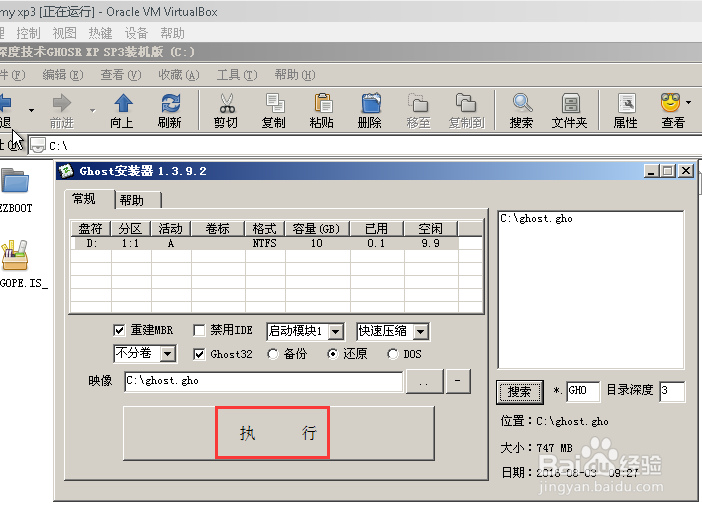The height and width of the screenshot is (512, 702).
Task: Toggle the 文件夹 folders pane icon
Action: click(570, 103)
